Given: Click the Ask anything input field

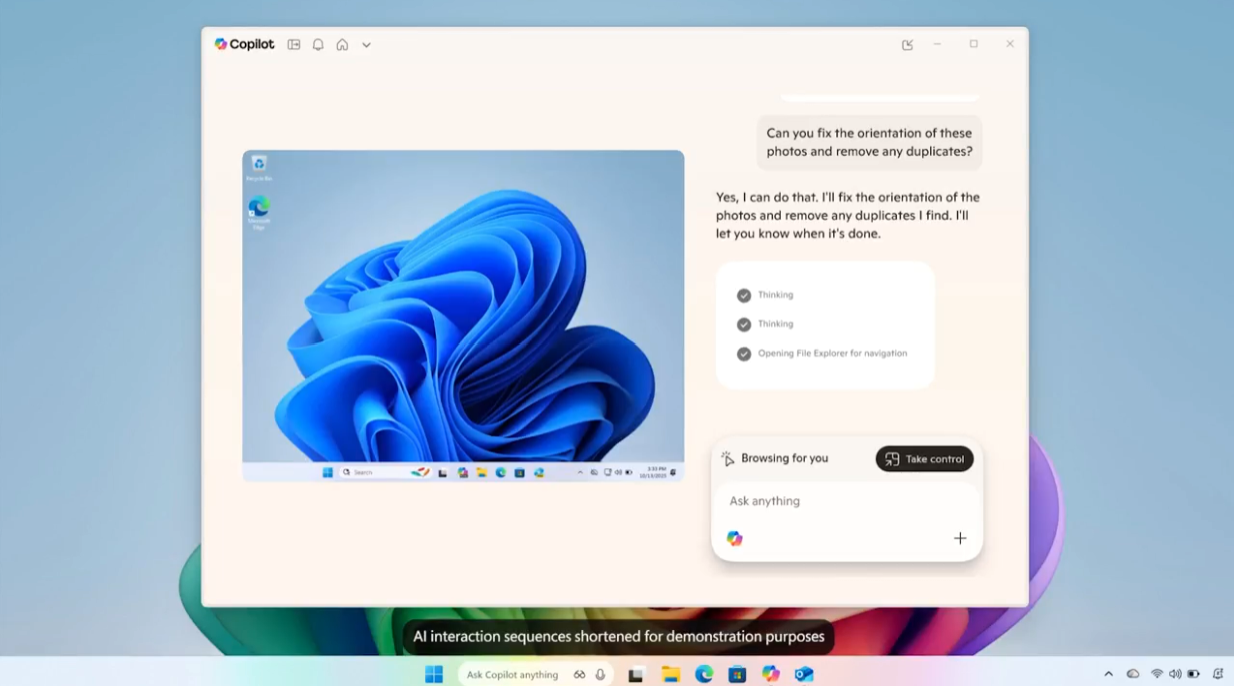Looking at the screenshot, I should tap(845, 501).
